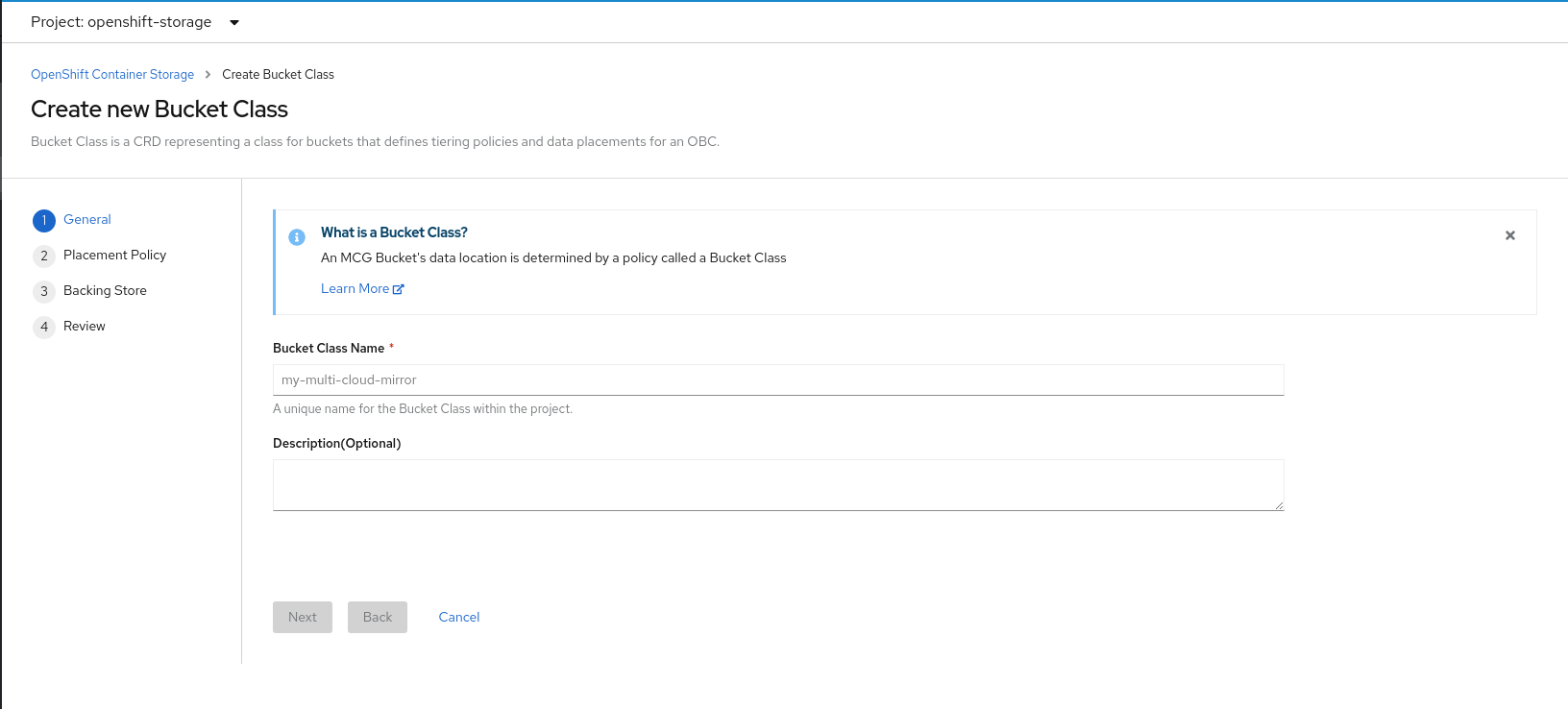The height and width of the screenshot is (709, 1568).
Task: Focus the Bucket Class Name field
Action: pyautogui.click(x=778, y=379)
